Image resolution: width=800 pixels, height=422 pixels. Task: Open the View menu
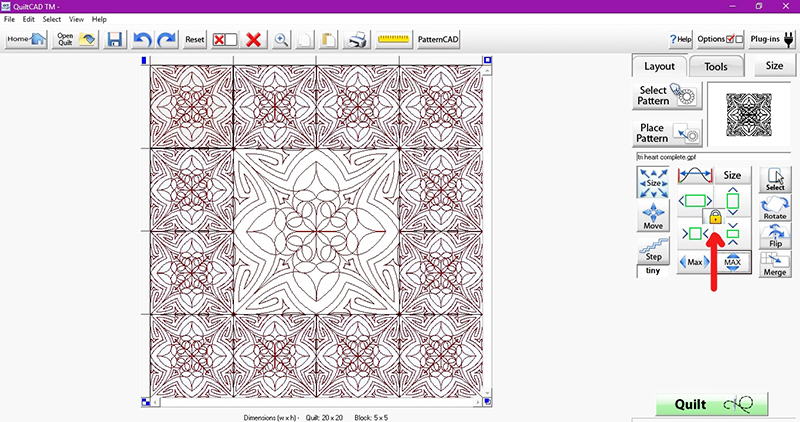(x=76, y=19)
